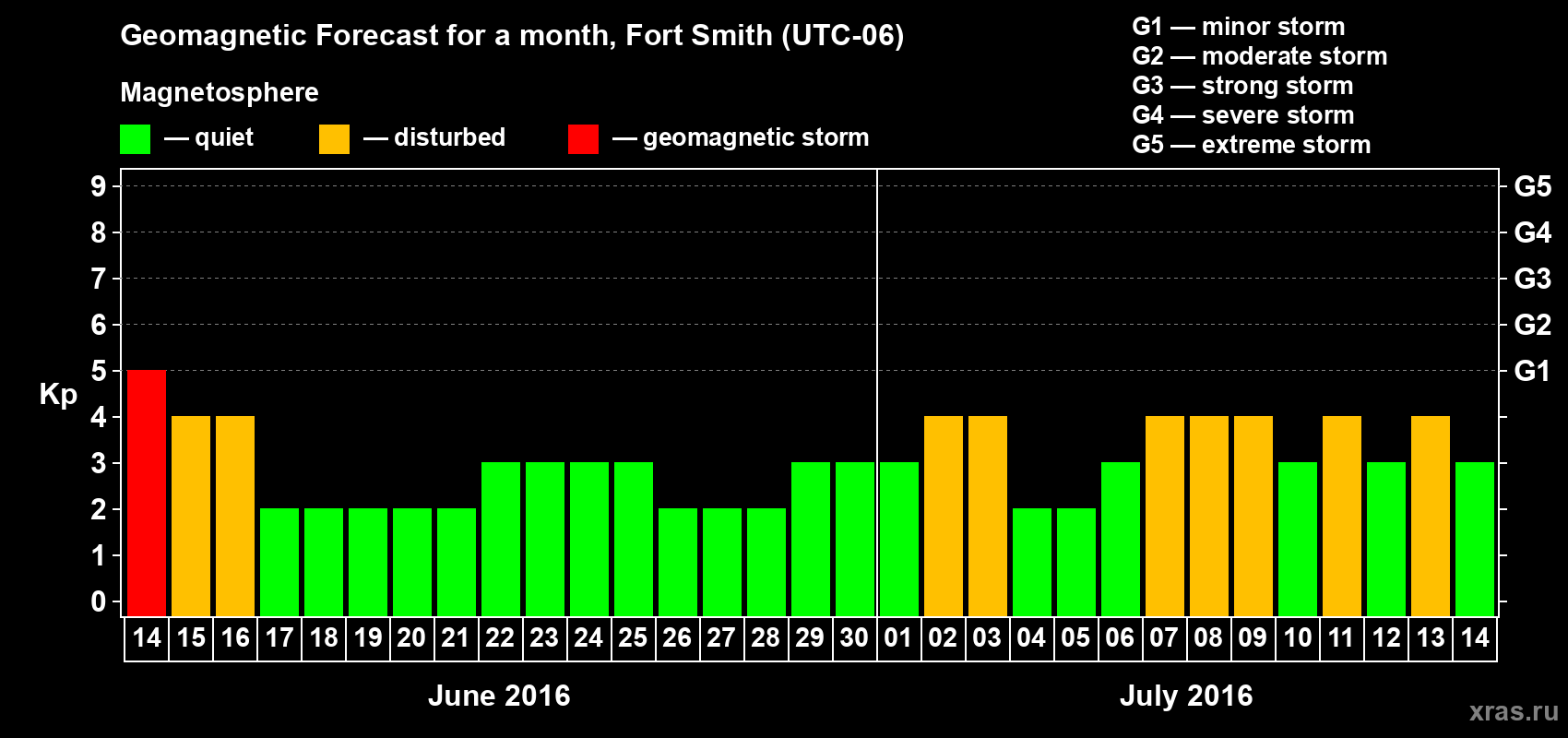Click date label 11 in July
This screenshot has width=1568, height=738.
click(1341, 638)
